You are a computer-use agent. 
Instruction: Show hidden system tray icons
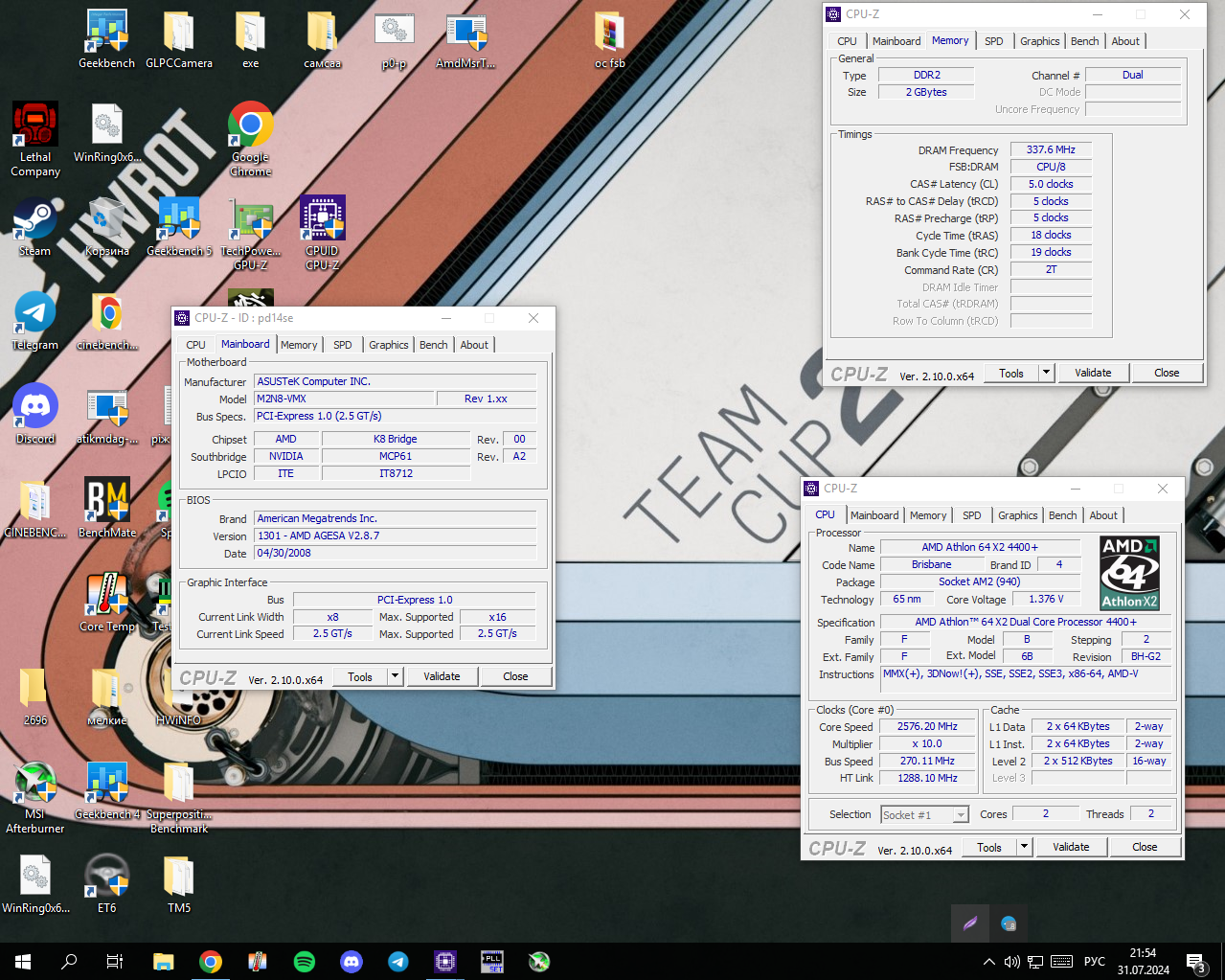click(x=988, y=961)
